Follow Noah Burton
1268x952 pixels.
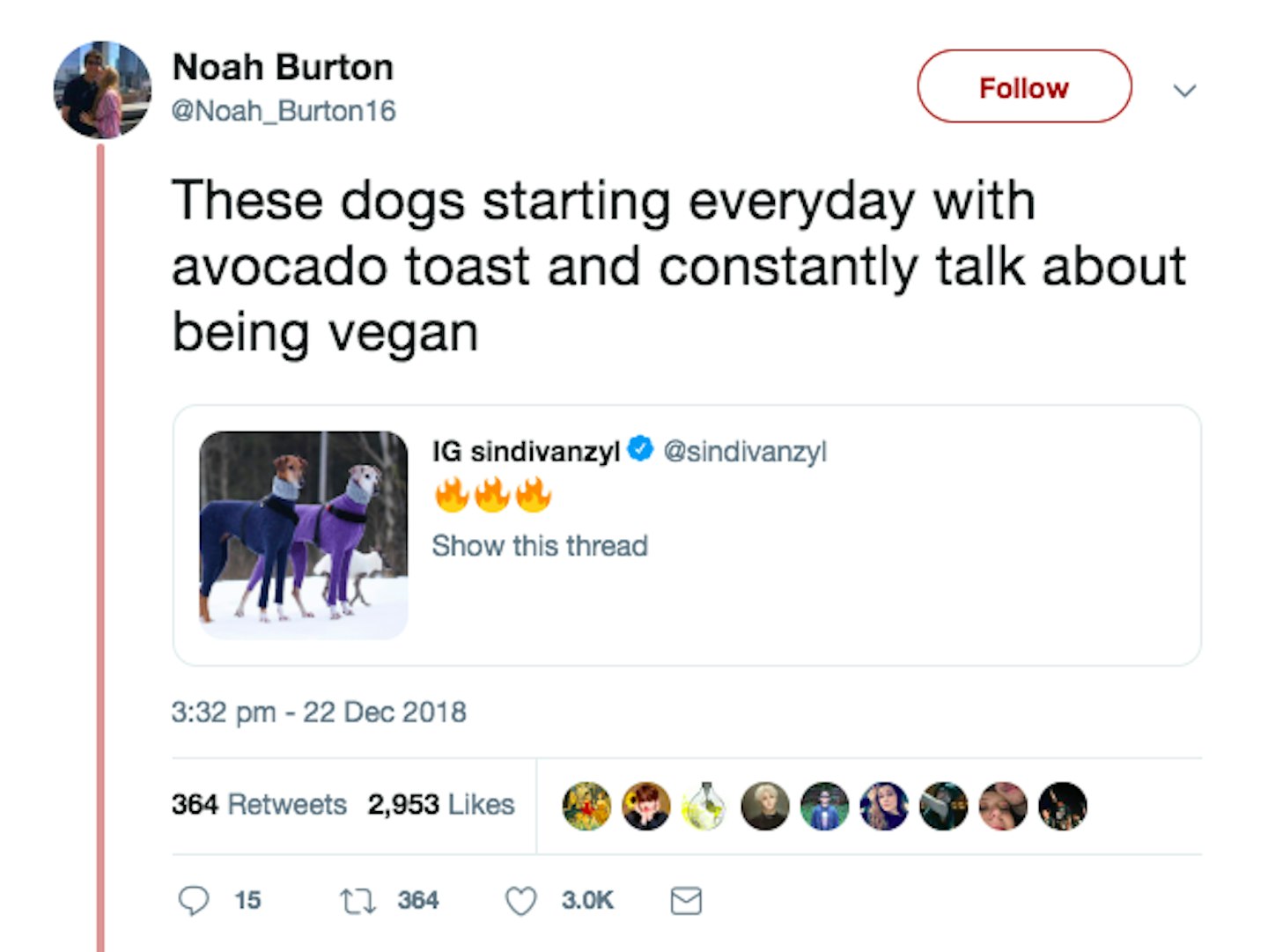[1024, 86]
